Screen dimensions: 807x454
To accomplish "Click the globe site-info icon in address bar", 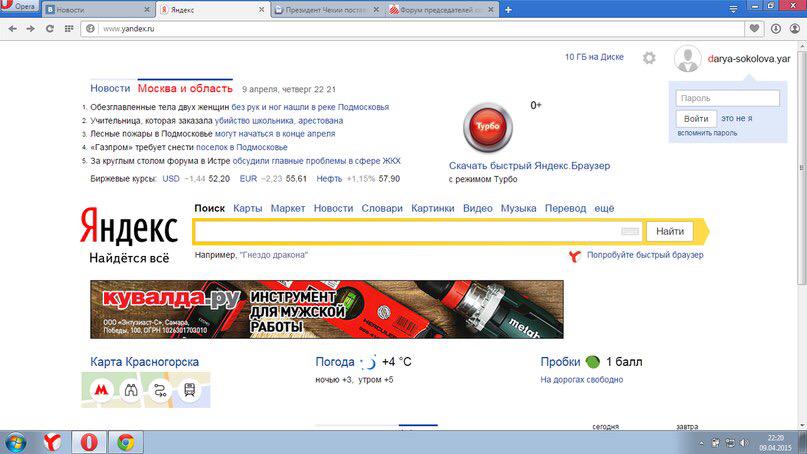I will point(91,29).
